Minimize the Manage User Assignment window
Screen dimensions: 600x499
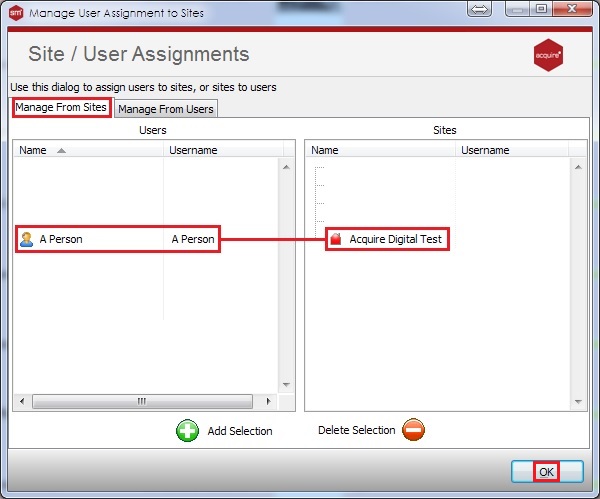click(517, 9)
